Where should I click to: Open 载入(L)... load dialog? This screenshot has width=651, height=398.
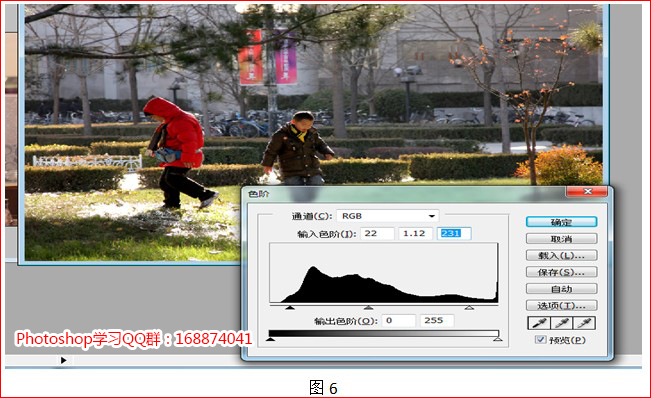(x=561, y=255)
